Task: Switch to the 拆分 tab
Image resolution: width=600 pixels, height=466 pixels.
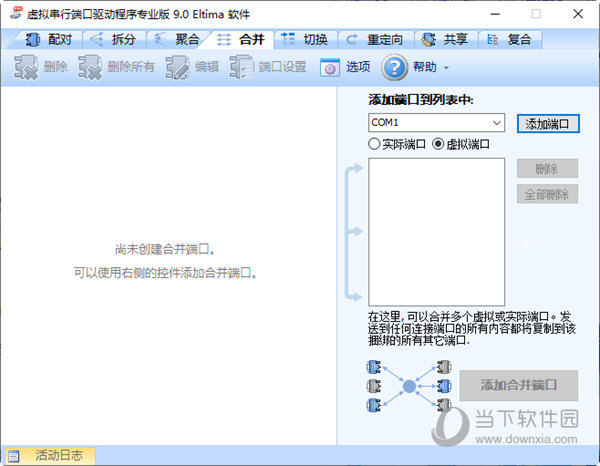Action: tap(114, 39)
